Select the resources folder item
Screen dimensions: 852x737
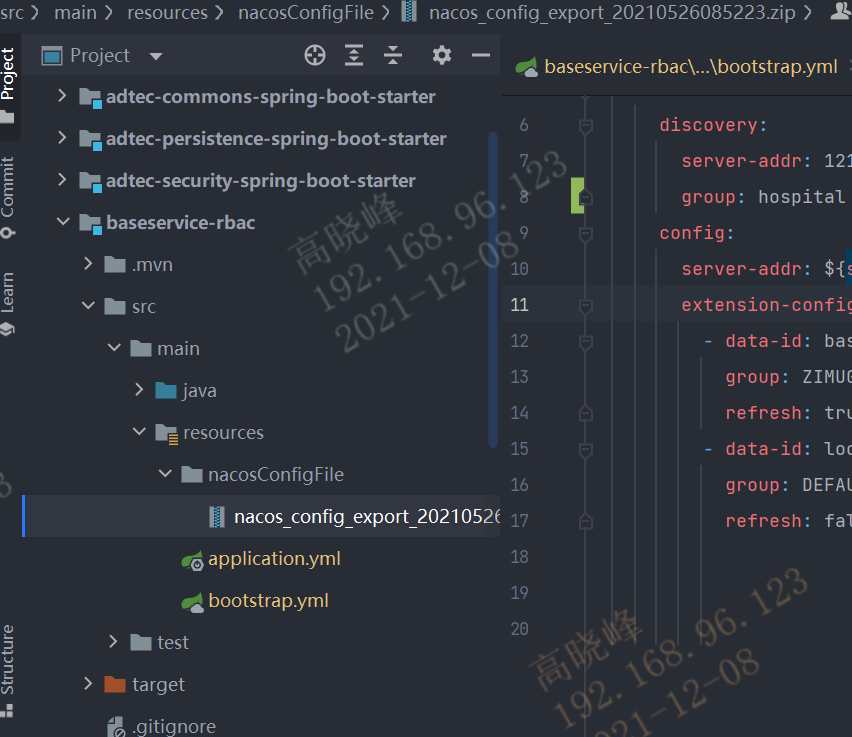tap(223, 433)
